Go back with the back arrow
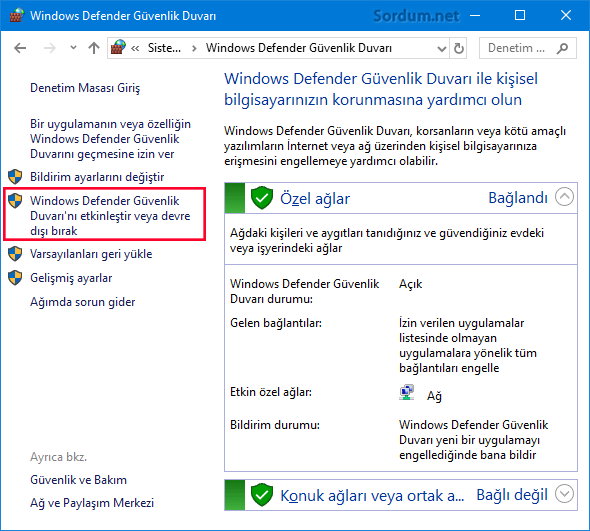The width and height of the screenshot is (590, 531). (20, 48)
